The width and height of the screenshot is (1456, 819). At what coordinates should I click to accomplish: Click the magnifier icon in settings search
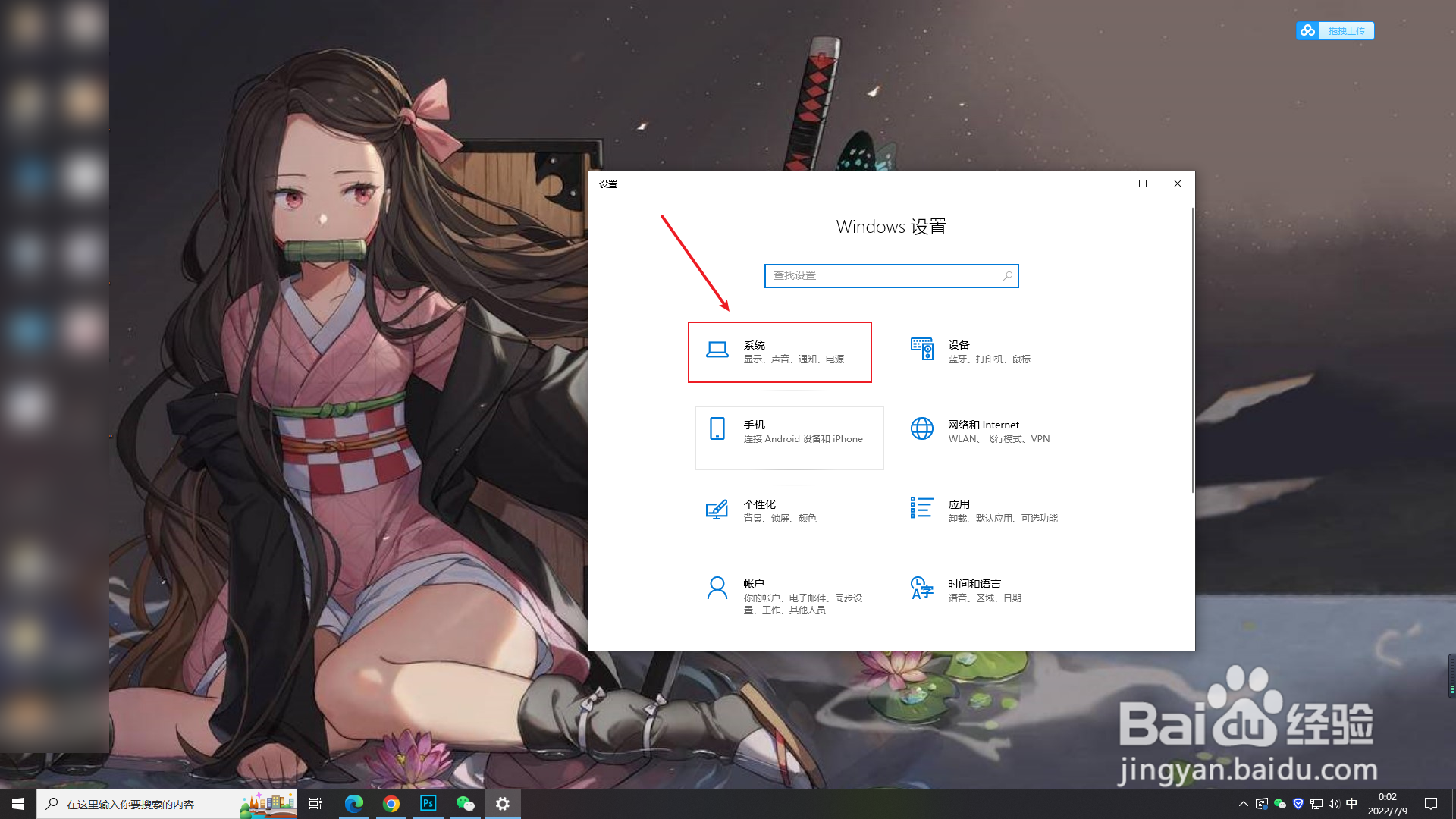coord(1008,276)
